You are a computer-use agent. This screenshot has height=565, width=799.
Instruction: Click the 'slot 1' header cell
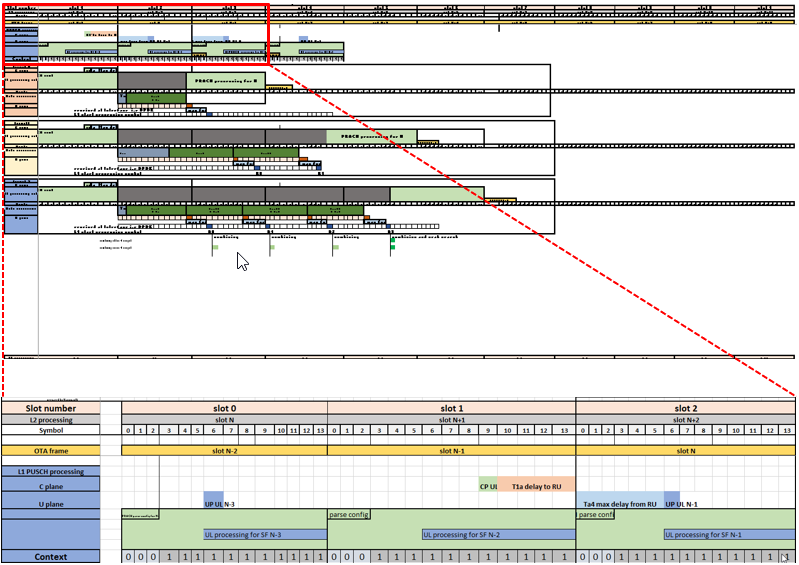451,408
